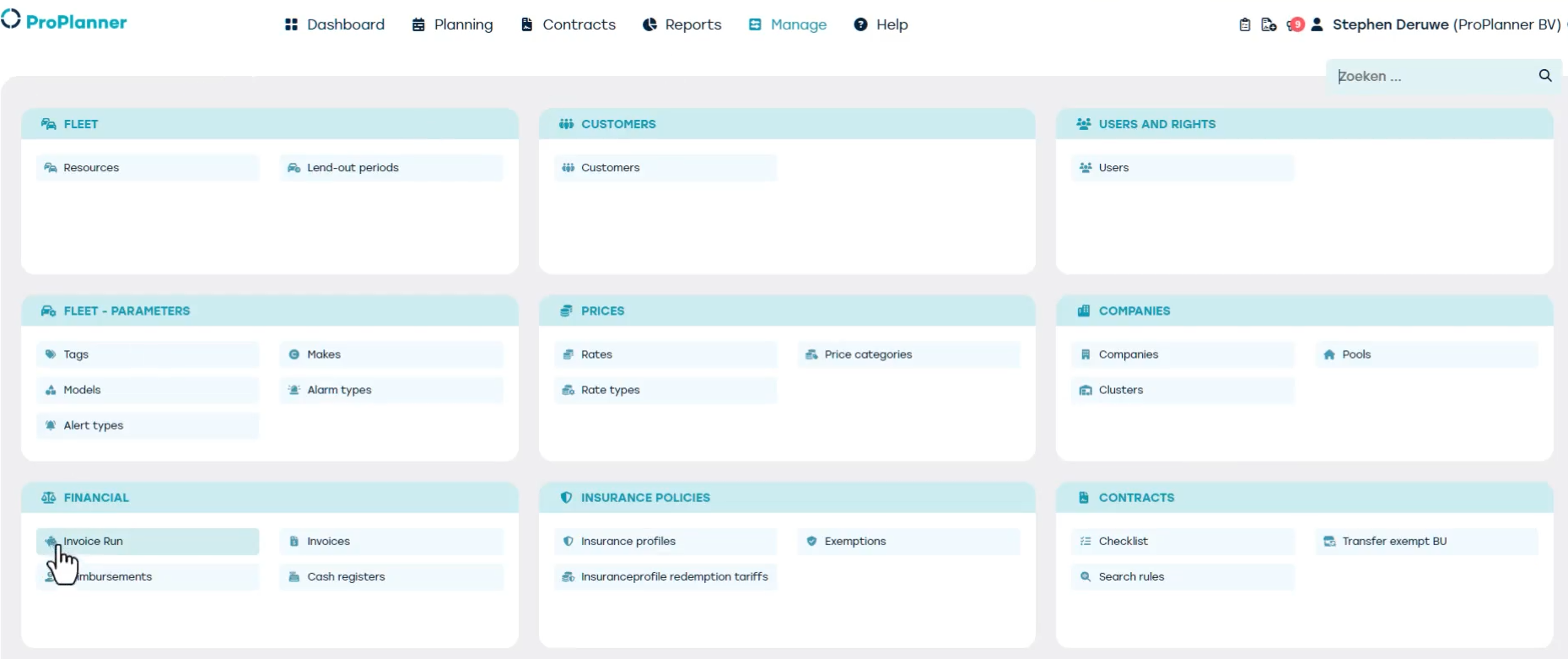Open Lend-out periods
Viewport: 1568px width, 659px height.
pyautogui.click(x=391, y=168)
